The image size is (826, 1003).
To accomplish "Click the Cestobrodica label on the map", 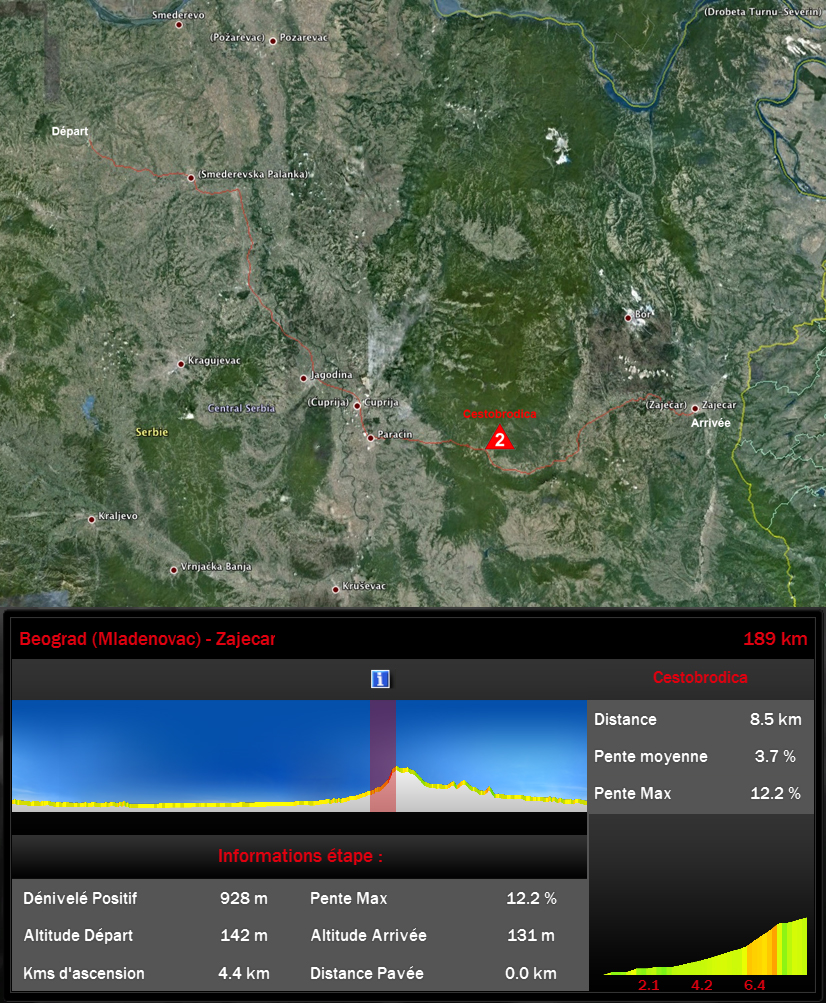I will click(500, 414).
